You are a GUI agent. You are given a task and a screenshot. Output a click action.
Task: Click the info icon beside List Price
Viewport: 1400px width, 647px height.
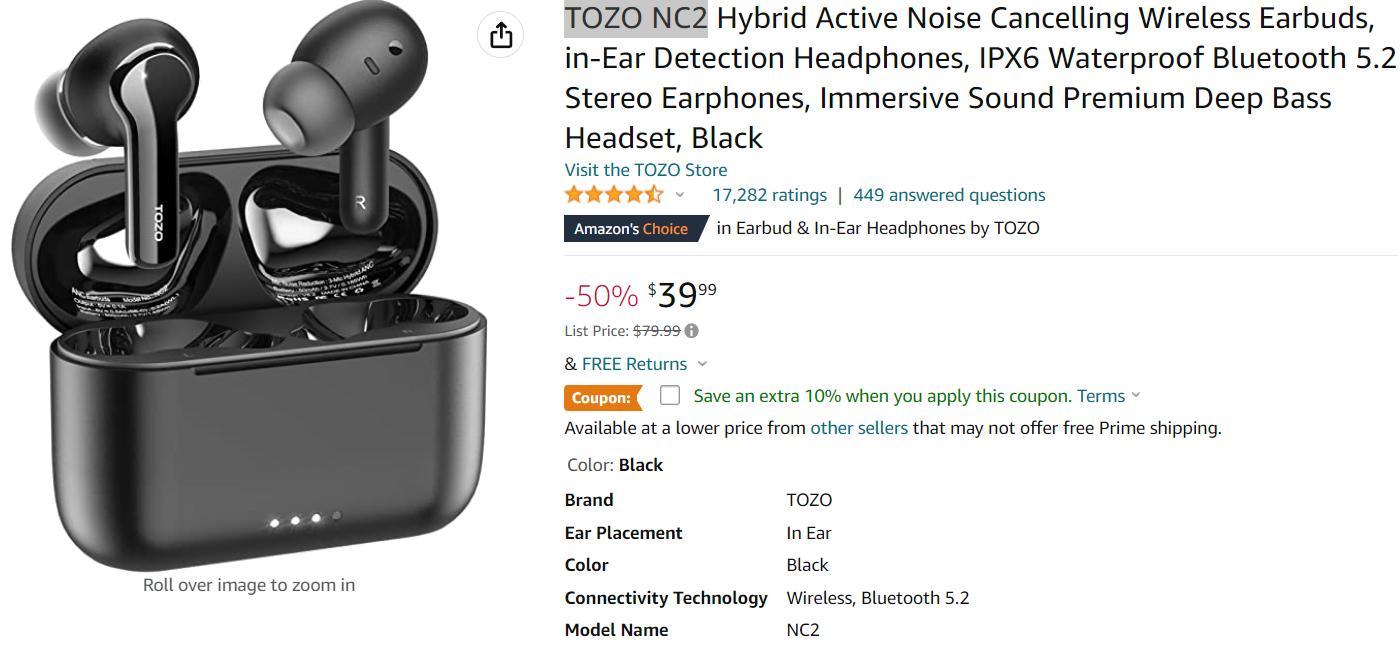692,331
